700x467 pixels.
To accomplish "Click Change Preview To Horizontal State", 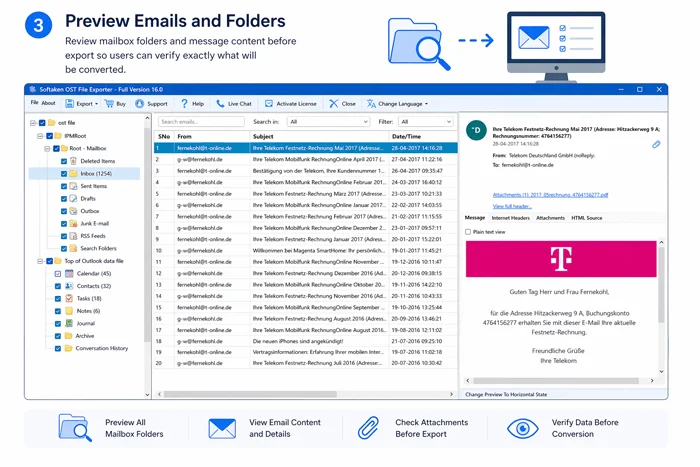I will (506, 394).
